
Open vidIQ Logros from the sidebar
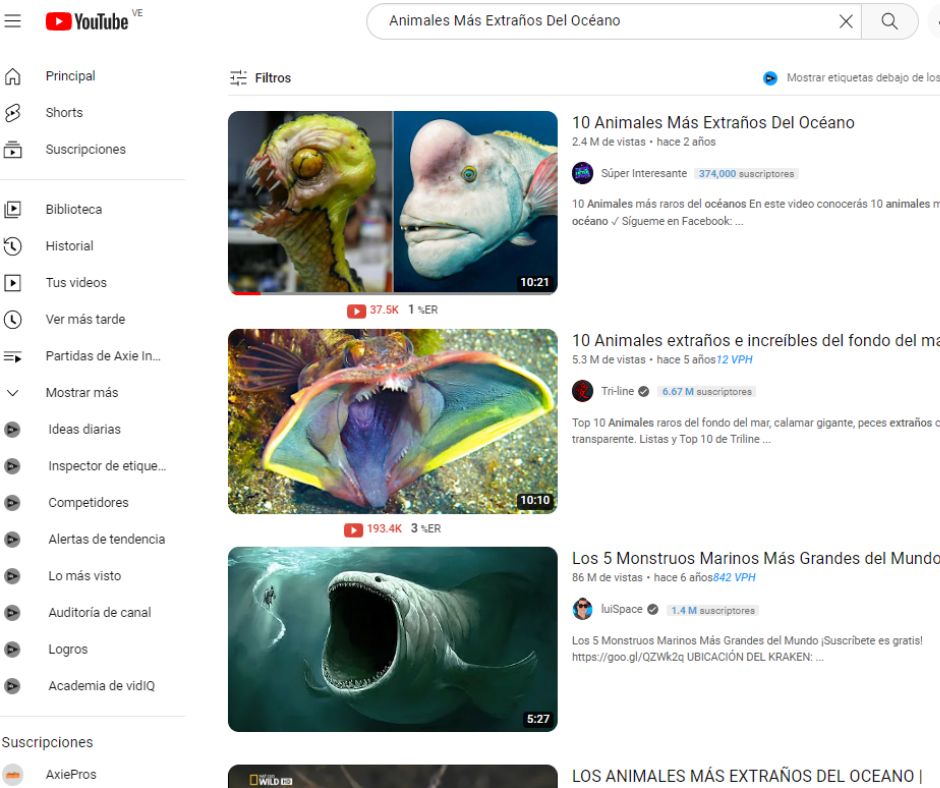(x=66, y=649)
